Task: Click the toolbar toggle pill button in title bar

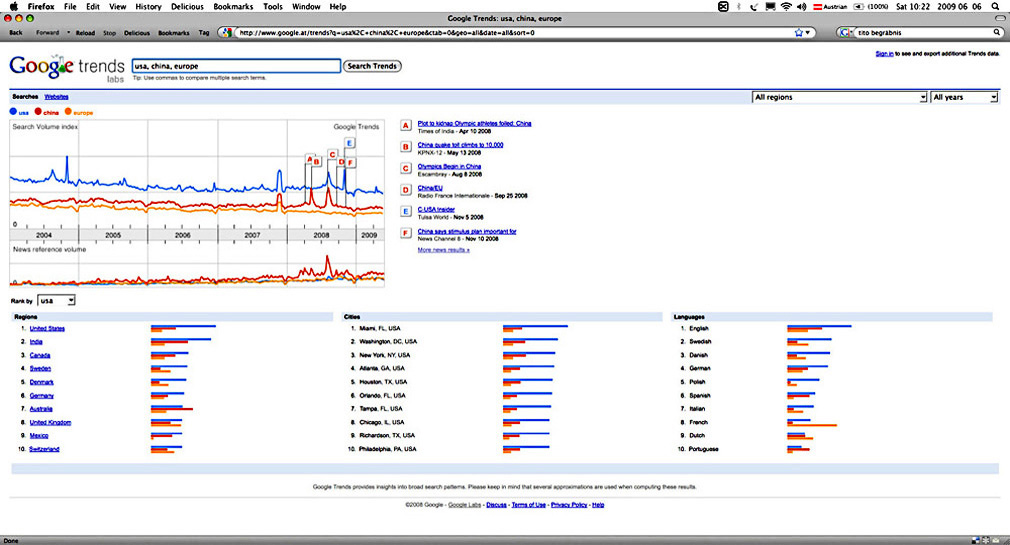Action: [x=1000, y=18]
